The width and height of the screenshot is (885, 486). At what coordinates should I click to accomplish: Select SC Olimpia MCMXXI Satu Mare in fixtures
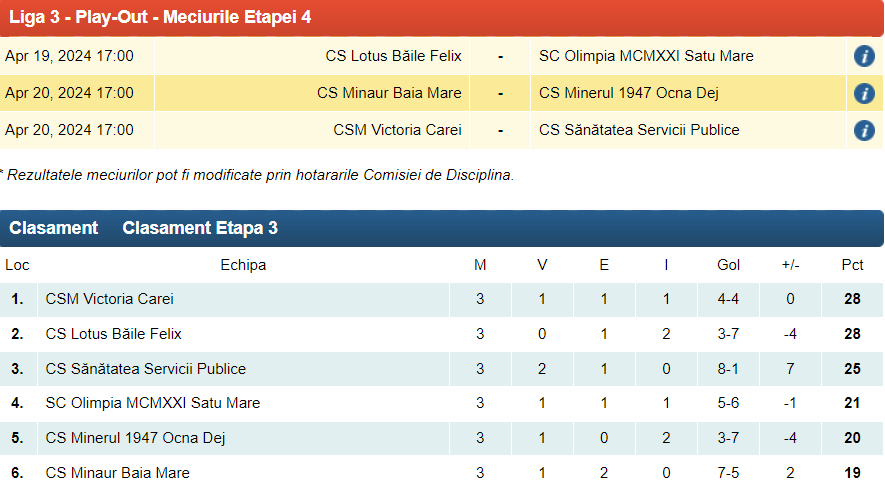tap(646, 56)
